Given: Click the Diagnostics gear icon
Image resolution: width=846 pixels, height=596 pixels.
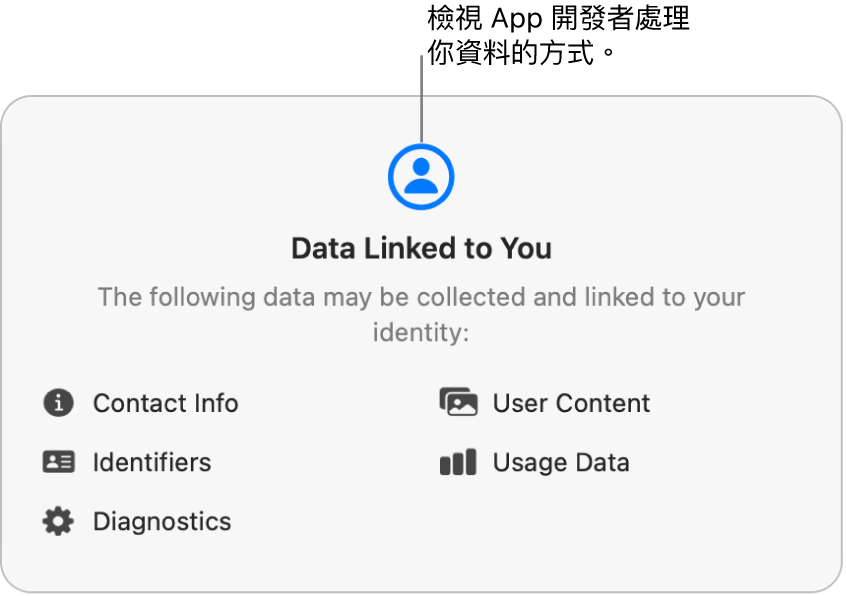Looking at the screenshot, I should point(58,521).
